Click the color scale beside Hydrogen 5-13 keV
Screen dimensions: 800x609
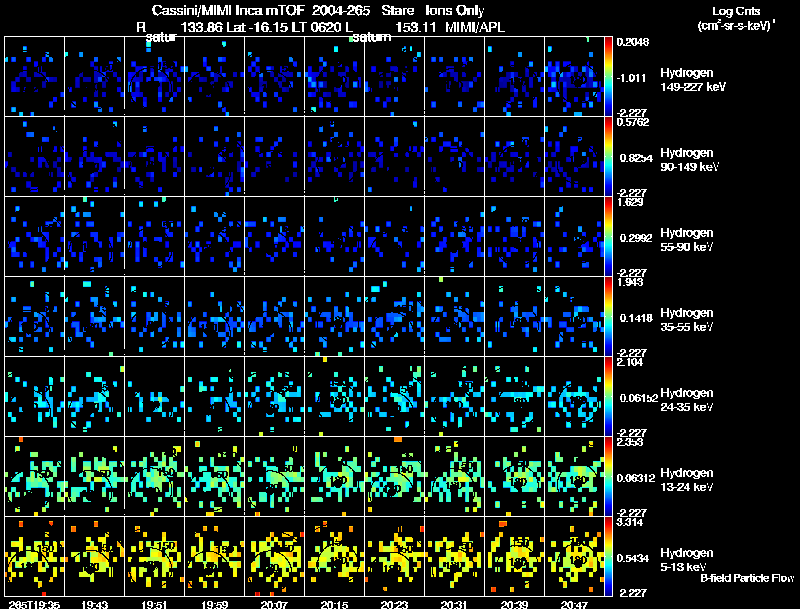608,556
